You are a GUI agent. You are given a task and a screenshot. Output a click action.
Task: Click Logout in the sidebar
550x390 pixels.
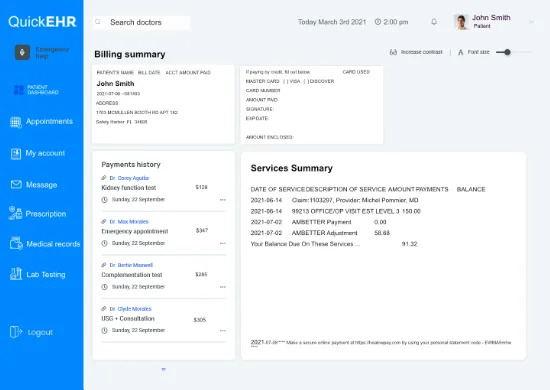[32, 332]
